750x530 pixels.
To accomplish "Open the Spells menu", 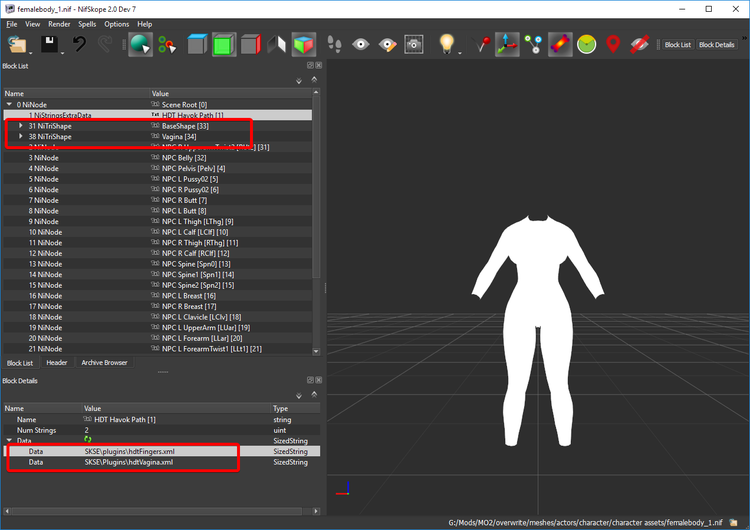I will point(87,24).
